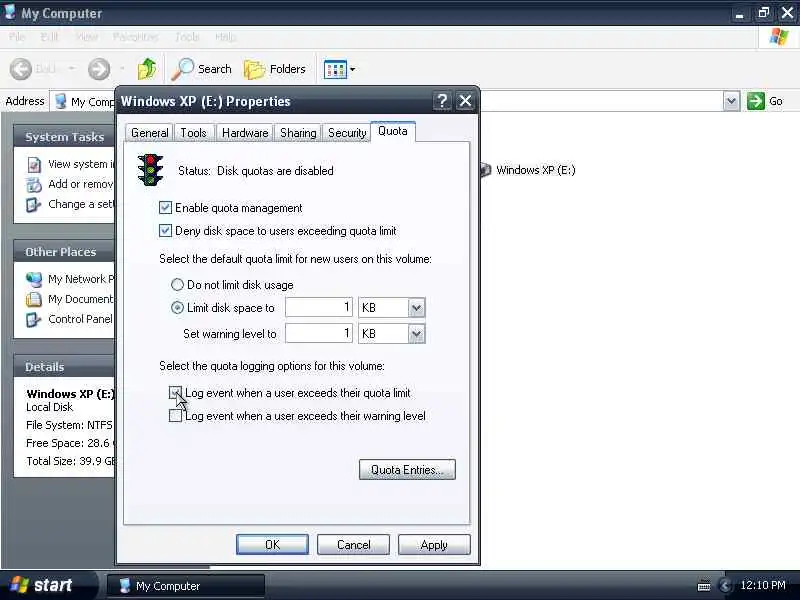Click the Windows flag logo in menu bar corner
Image resolution: width=800 pixels, height=600 pixels.
[779, 37]
